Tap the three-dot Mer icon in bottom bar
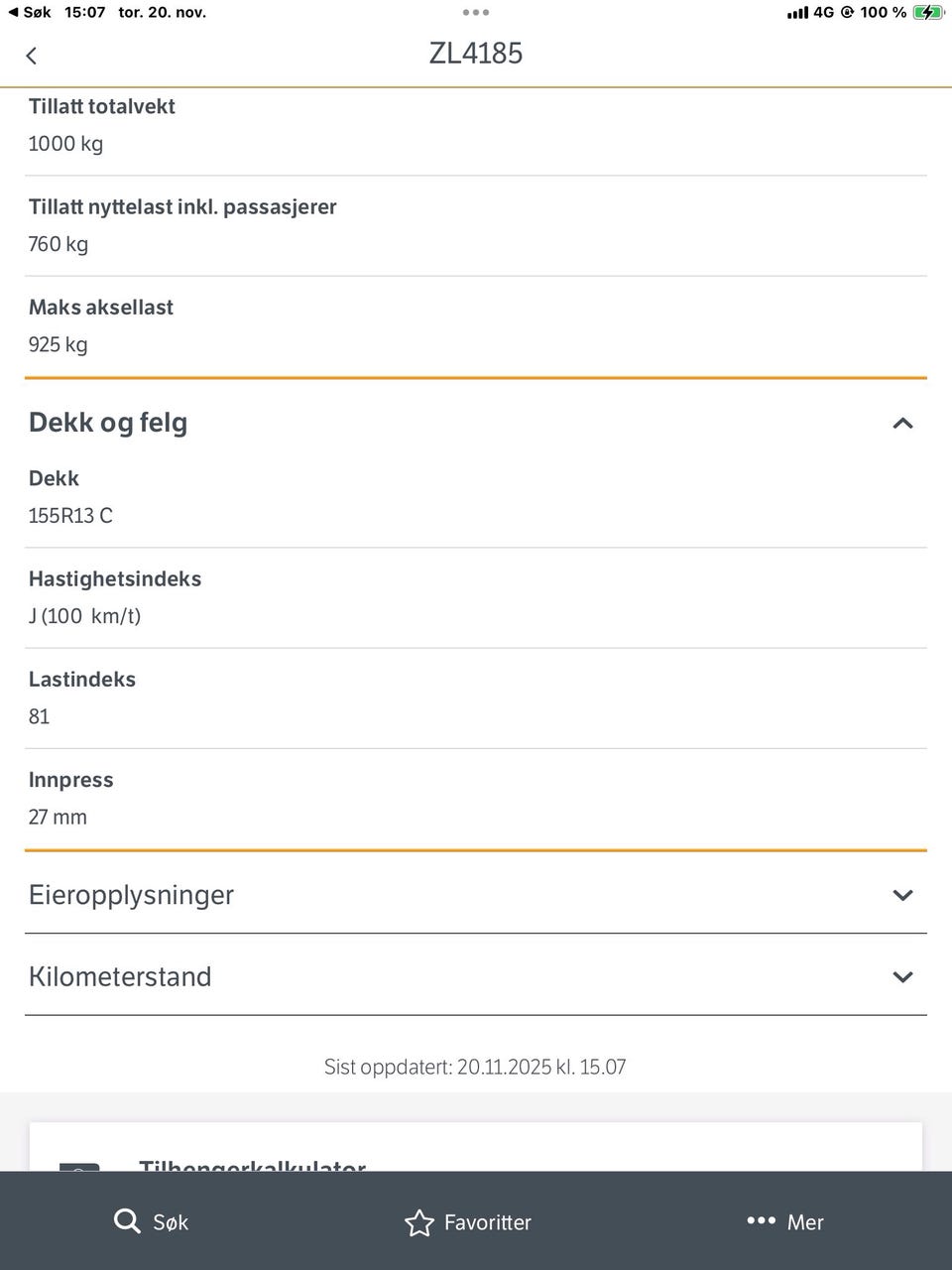952x1270 pixels. coord(761,1220)
